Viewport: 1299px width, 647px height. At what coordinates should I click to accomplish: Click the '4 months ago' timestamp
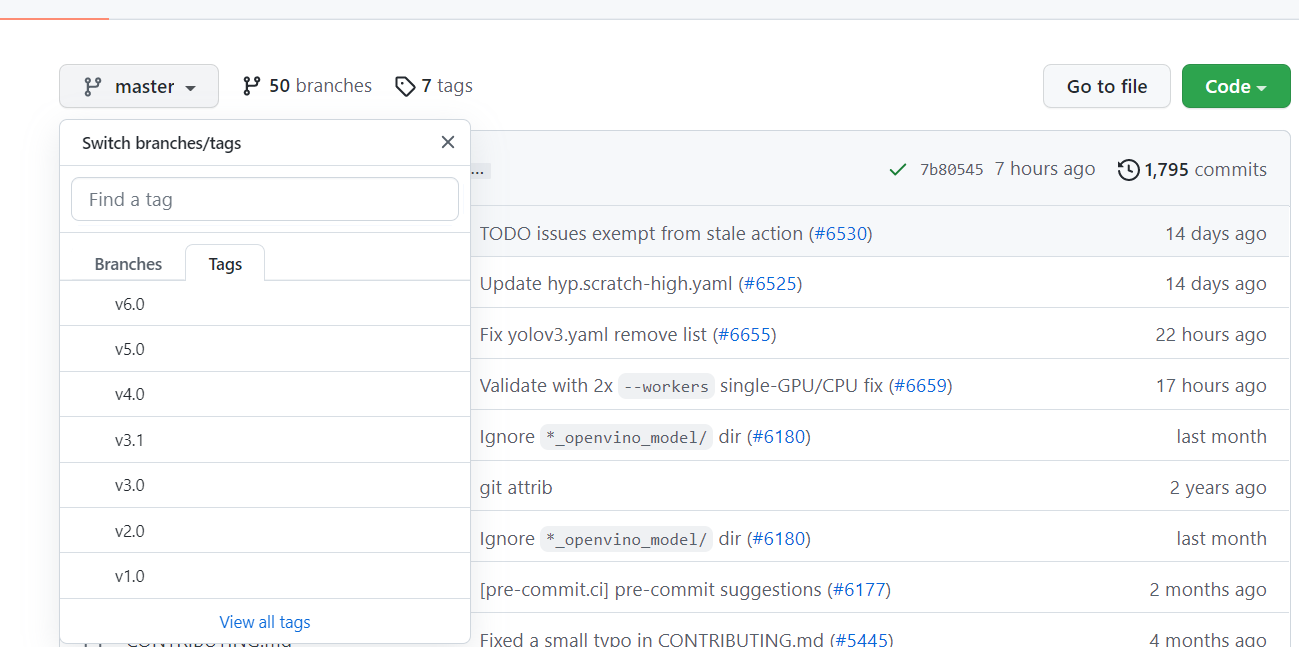point(1208,640)
